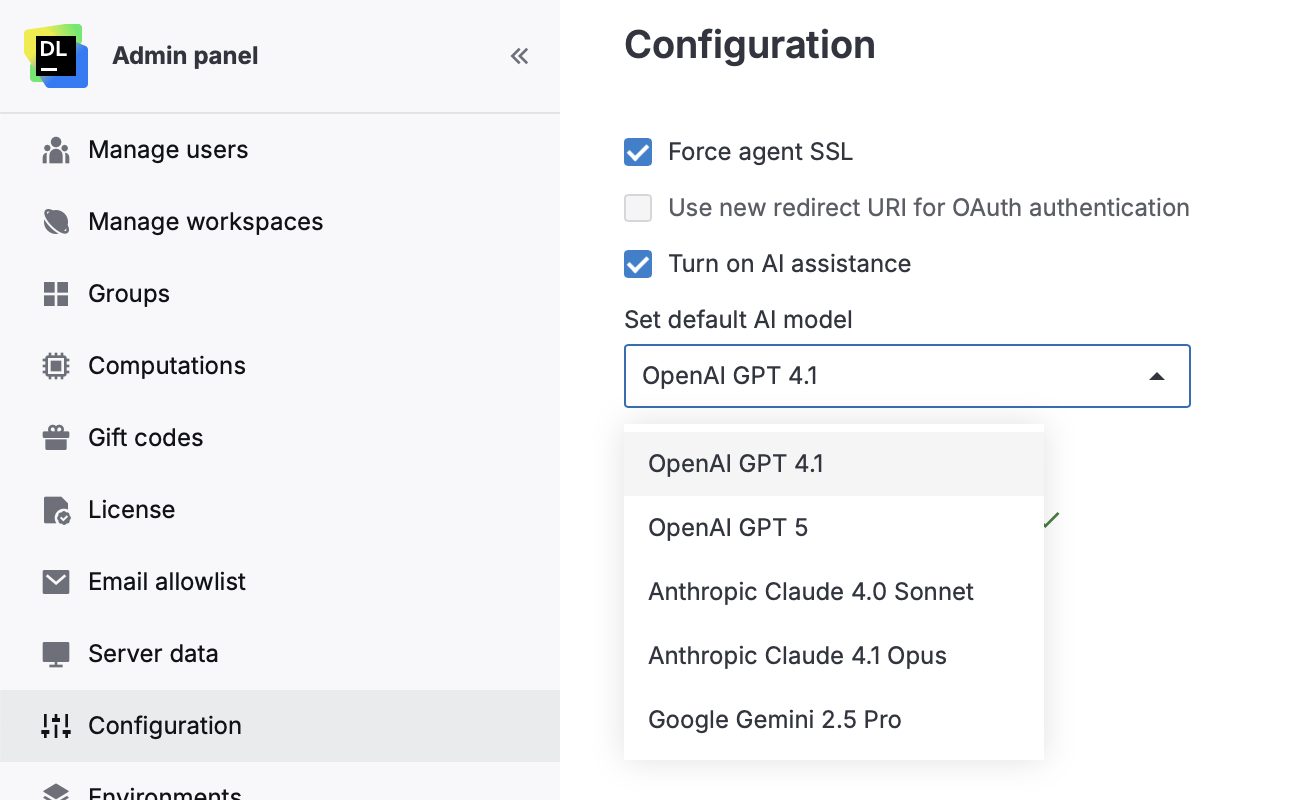This screenshot has height=800, width=1300.
Task: Click the Manage users icon
Action: (x=57, y=149)
